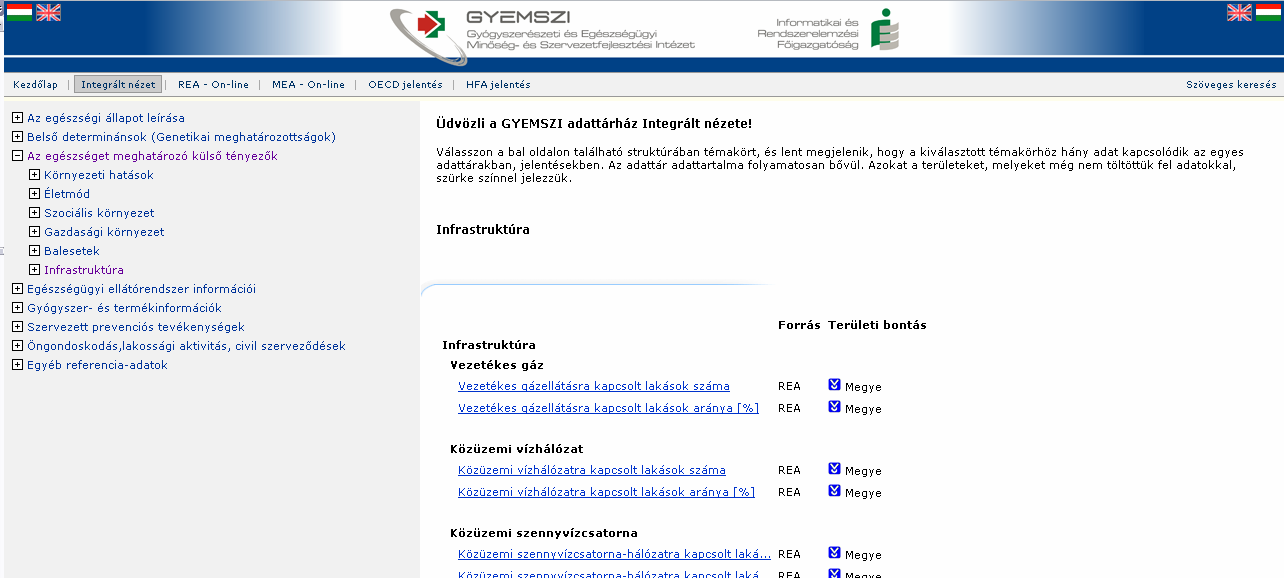Select Környezeti hatások tree label
1284x578 pixels.
click(99, 175)
